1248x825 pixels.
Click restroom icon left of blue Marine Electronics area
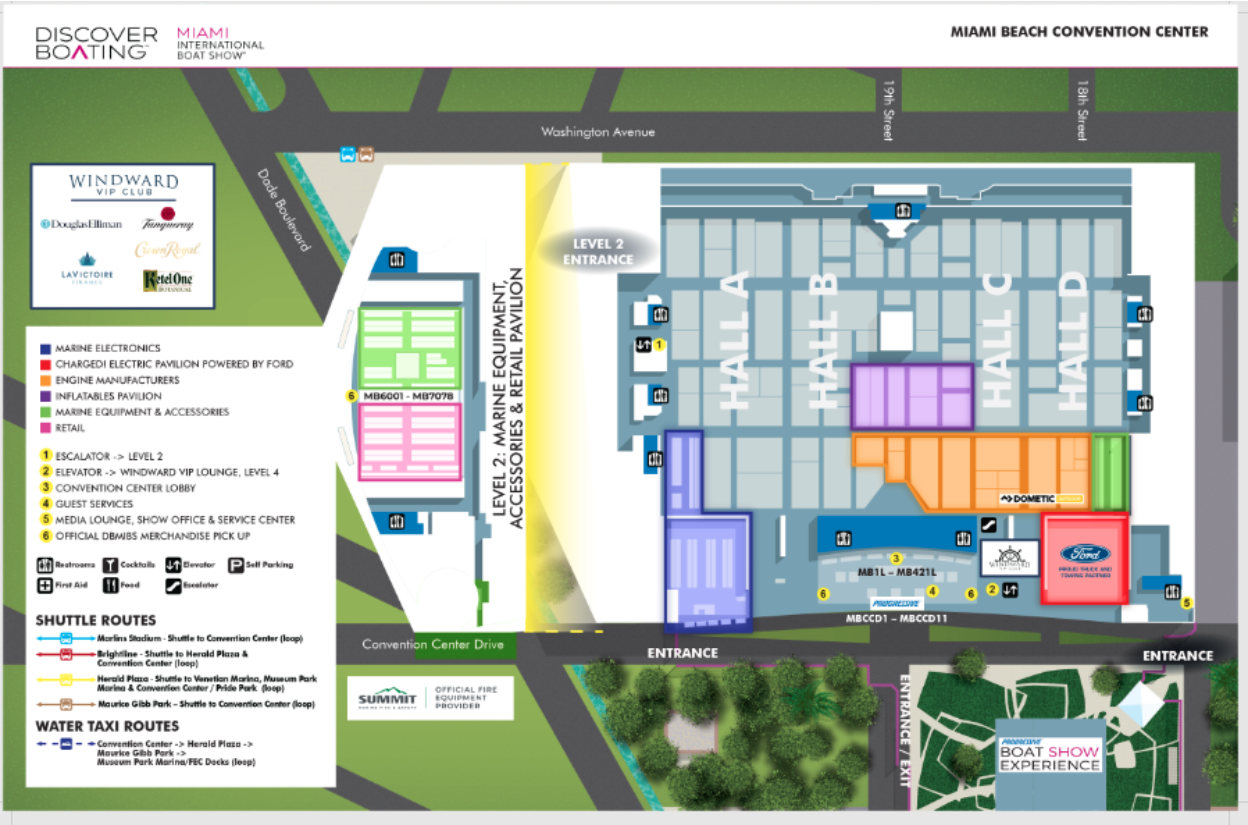(x=655, y=459)
